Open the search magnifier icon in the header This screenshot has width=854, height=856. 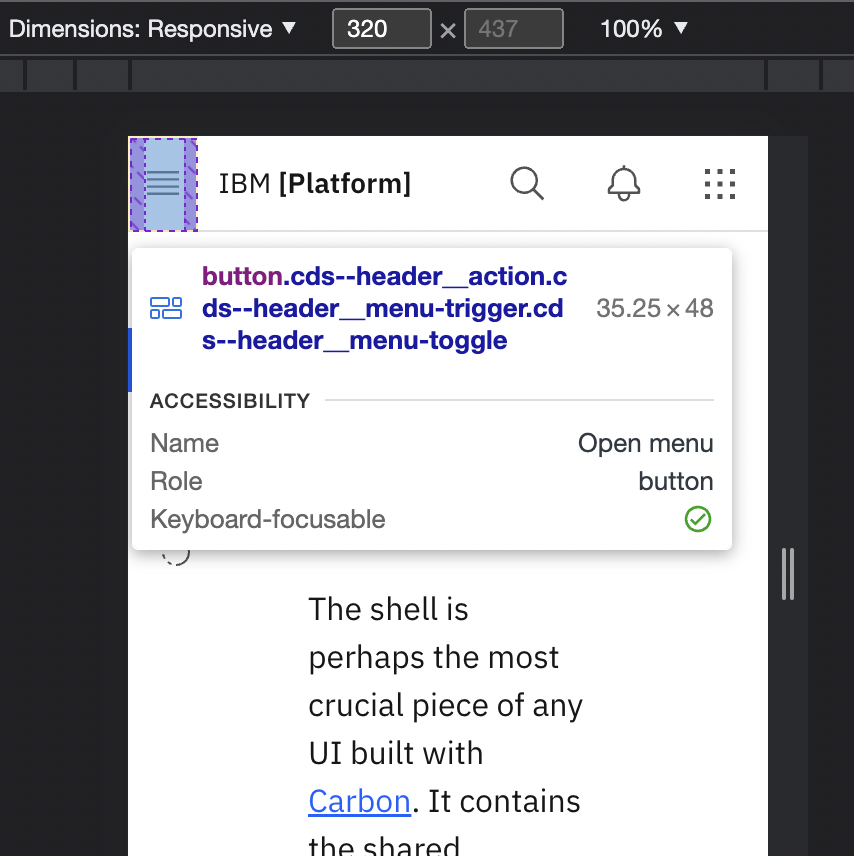[527, 183]
